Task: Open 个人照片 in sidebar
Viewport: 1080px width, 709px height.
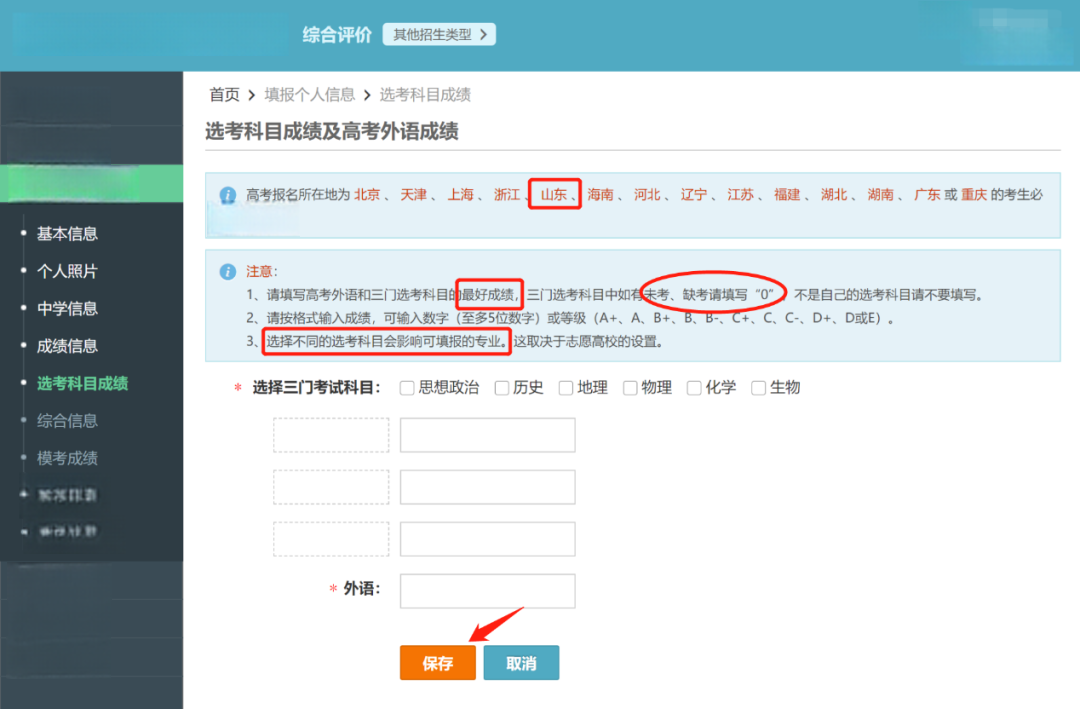Action: (x=68, y=271)
